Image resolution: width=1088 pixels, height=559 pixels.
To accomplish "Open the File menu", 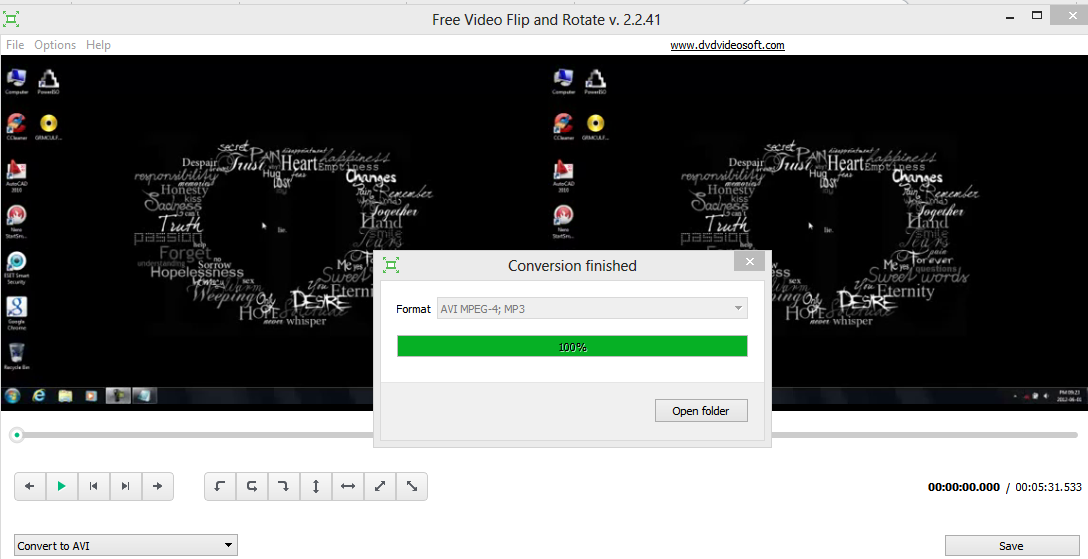I will pos(15,45).
